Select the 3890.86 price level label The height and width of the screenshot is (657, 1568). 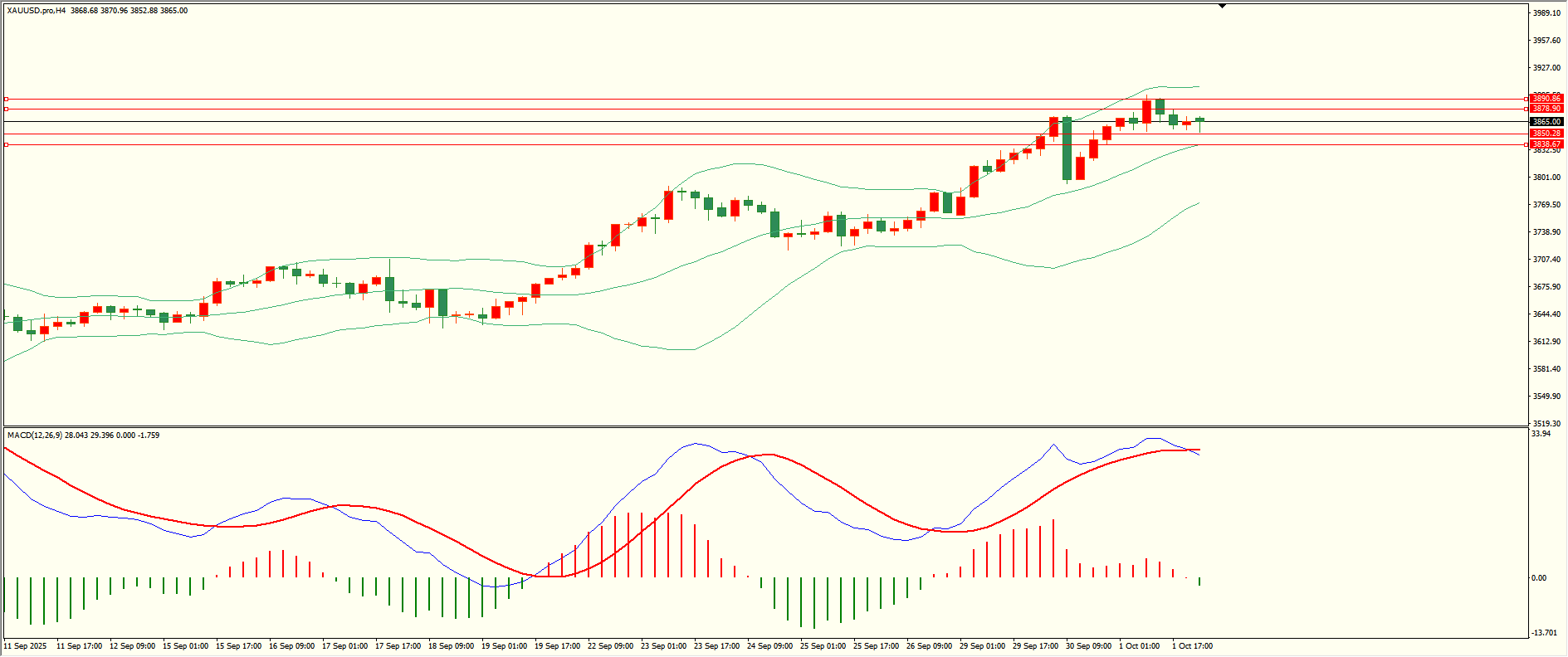pos(1546,99)
